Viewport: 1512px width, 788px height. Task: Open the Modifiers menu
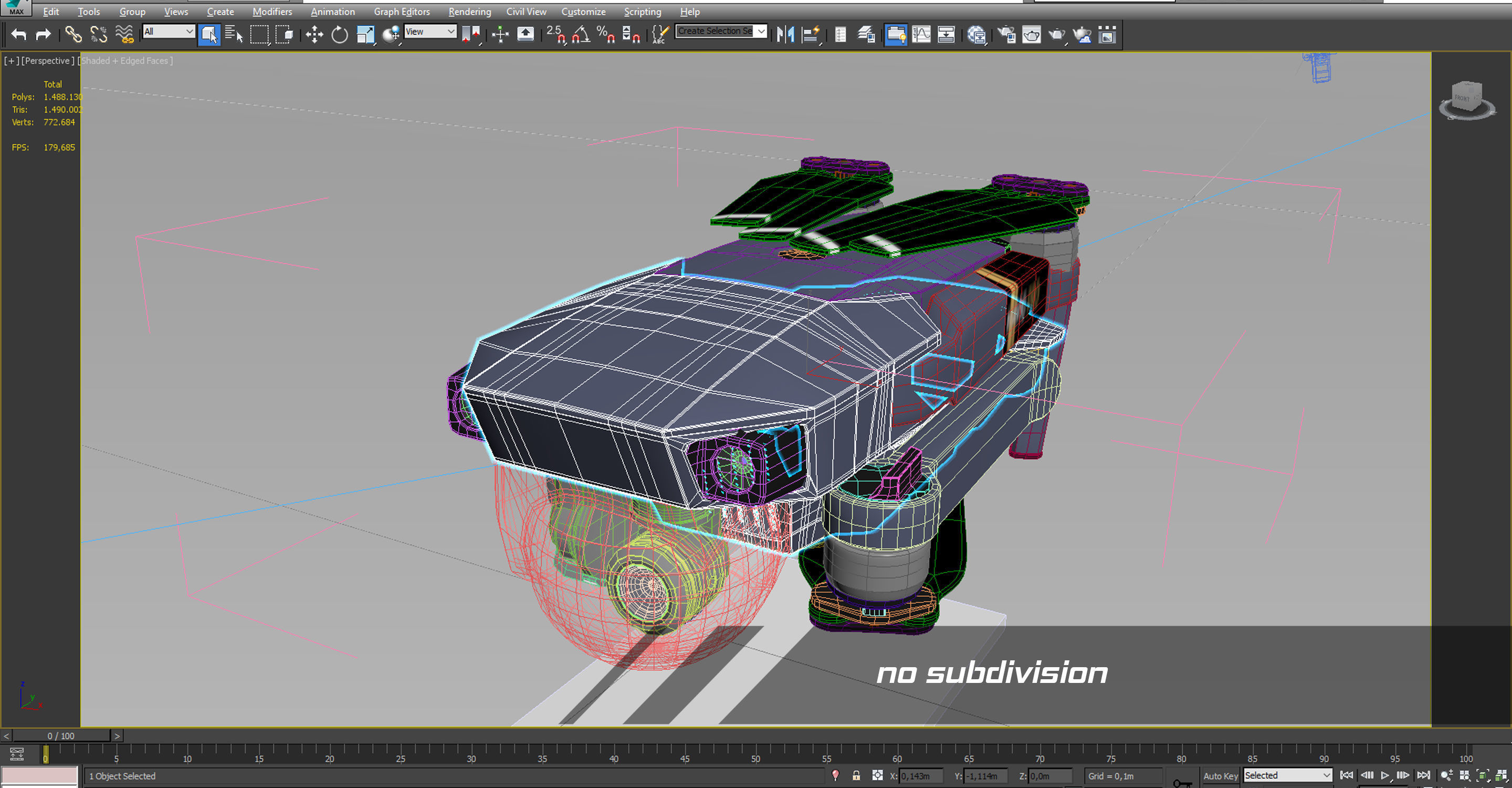pyautogui.click(x=272, y=12)
